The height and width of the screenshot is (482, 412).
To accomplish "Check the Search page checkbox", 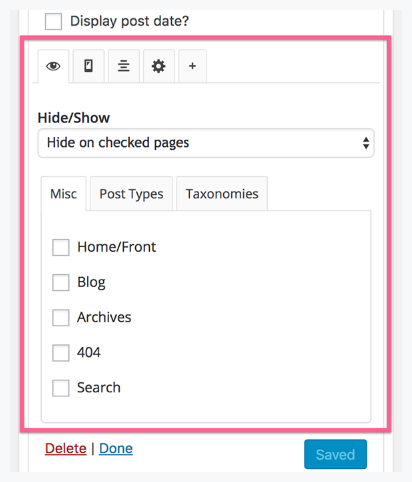I will click(x=61, y=388).
